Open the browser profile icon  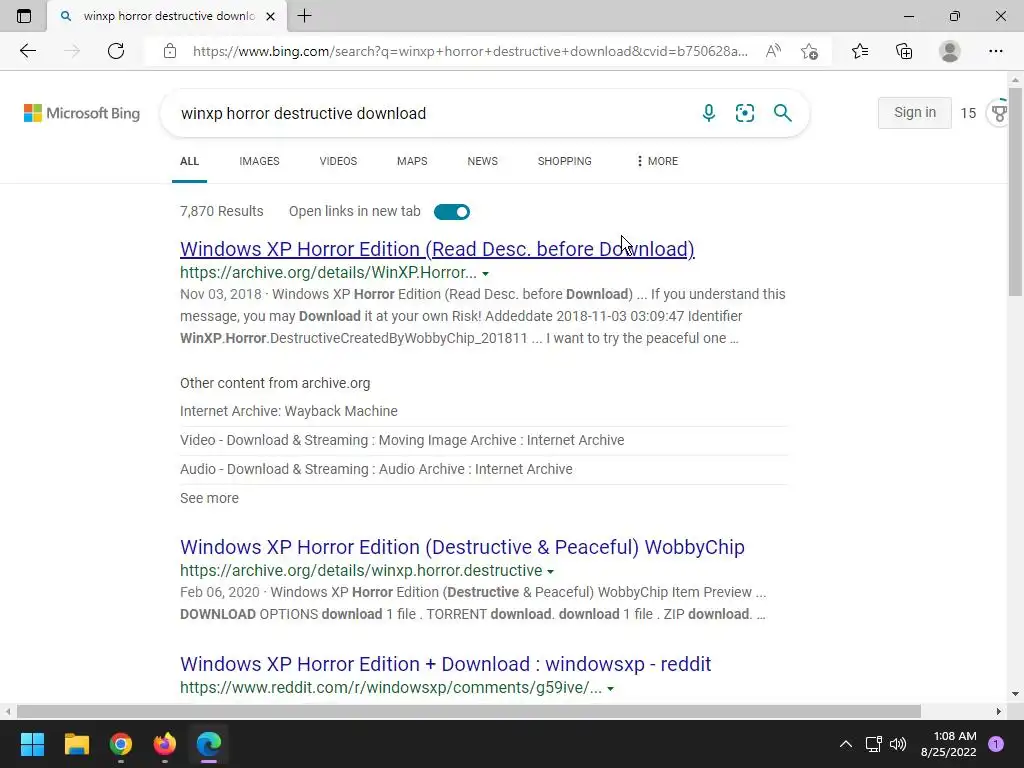click(x=950, y=51)
